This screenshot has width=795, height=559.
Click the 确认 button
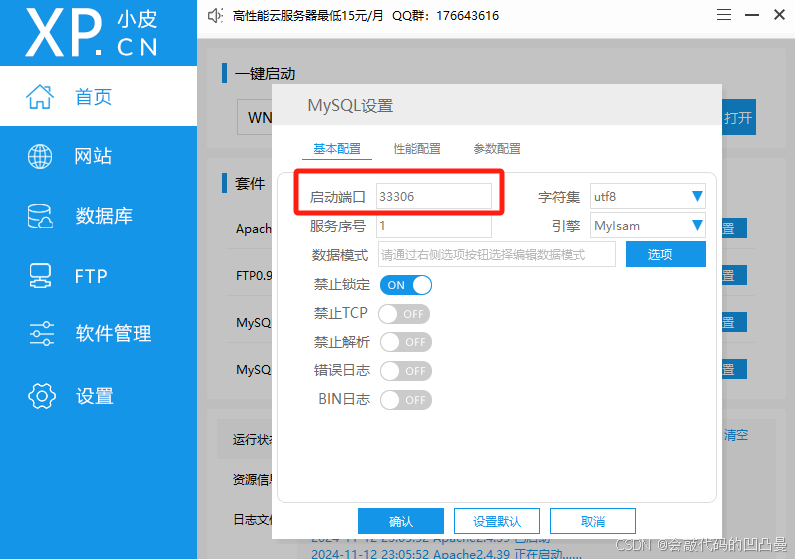401,521
